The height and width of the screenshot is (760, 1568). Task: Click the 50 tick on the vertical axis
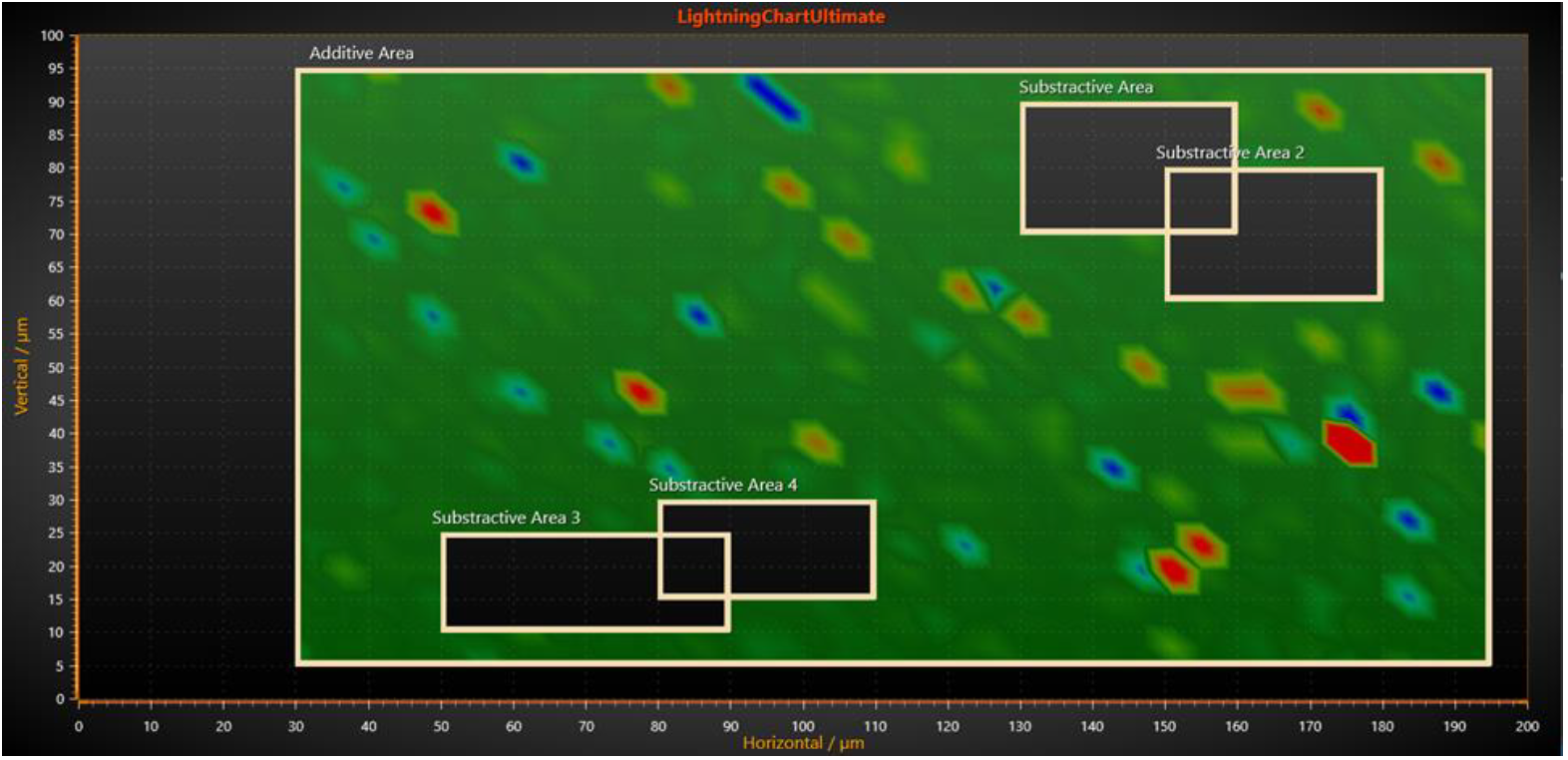(56, 367)
